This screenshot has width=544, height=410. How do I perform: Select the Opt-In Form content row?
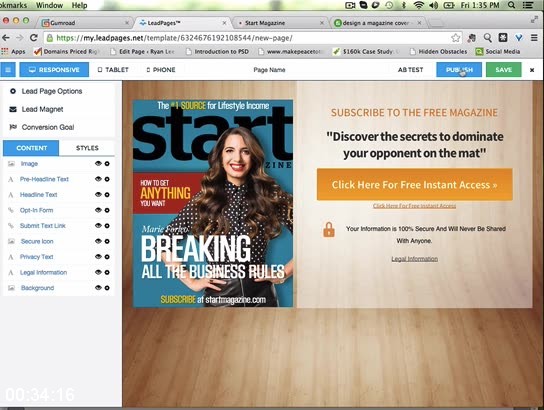tap(59, 210)
